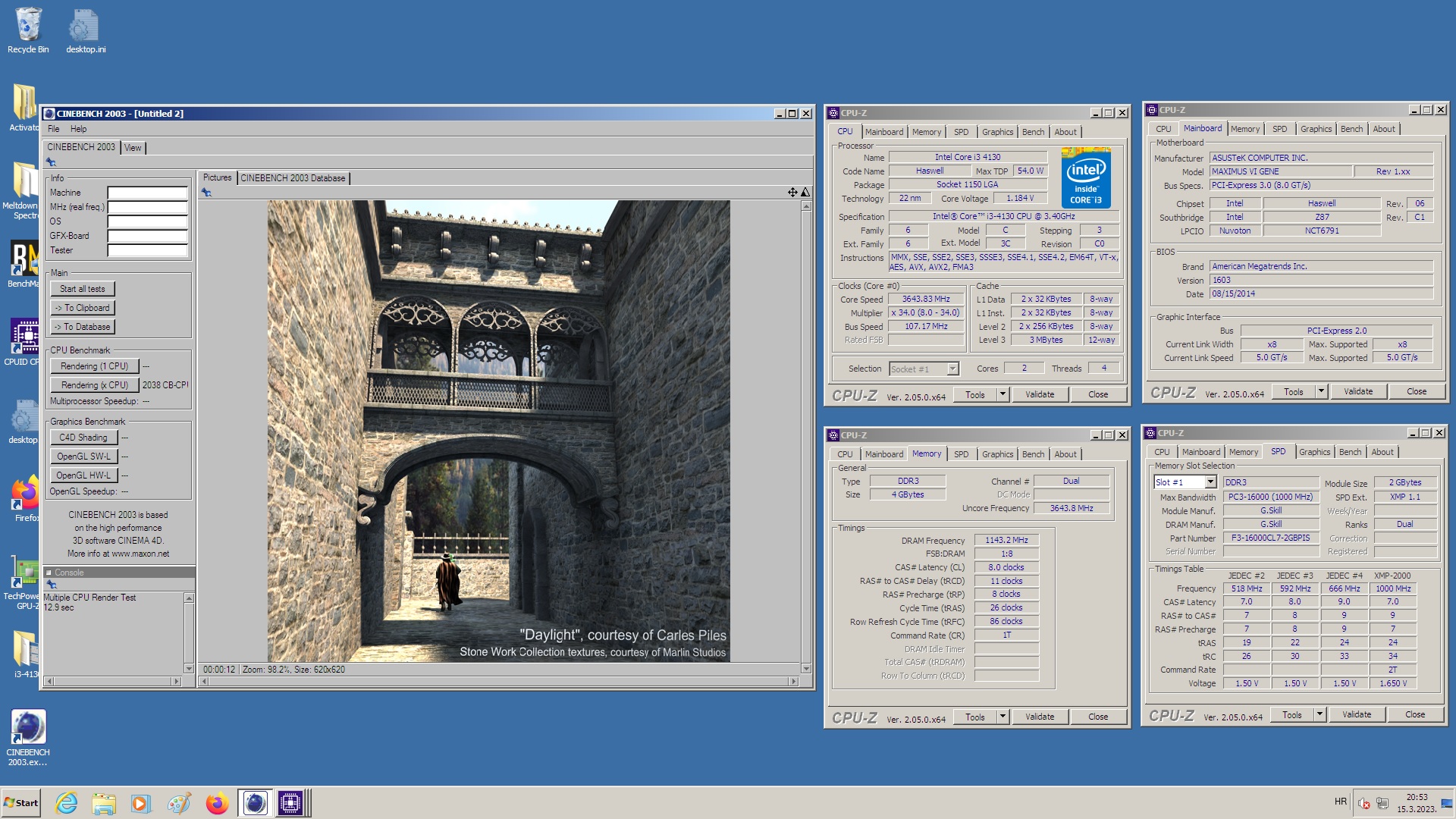Run the OpenGL HW-L test
The width and height of the screenshot is (1456, 819).
point(83,475)
